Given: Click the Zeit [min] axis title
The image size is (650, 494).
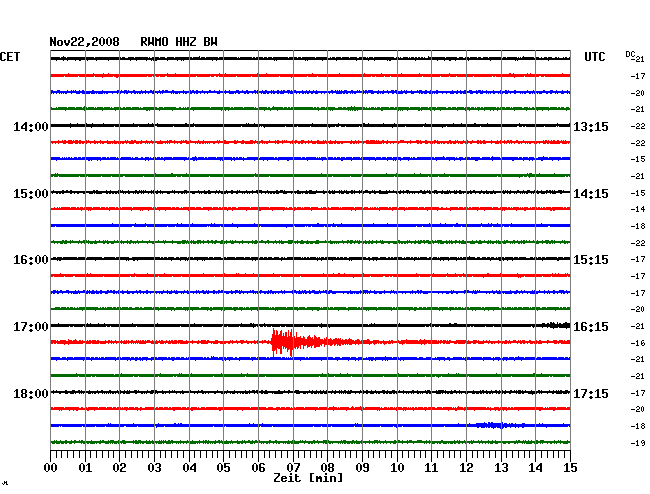Looking at the screenshot, I should point(308,478).
